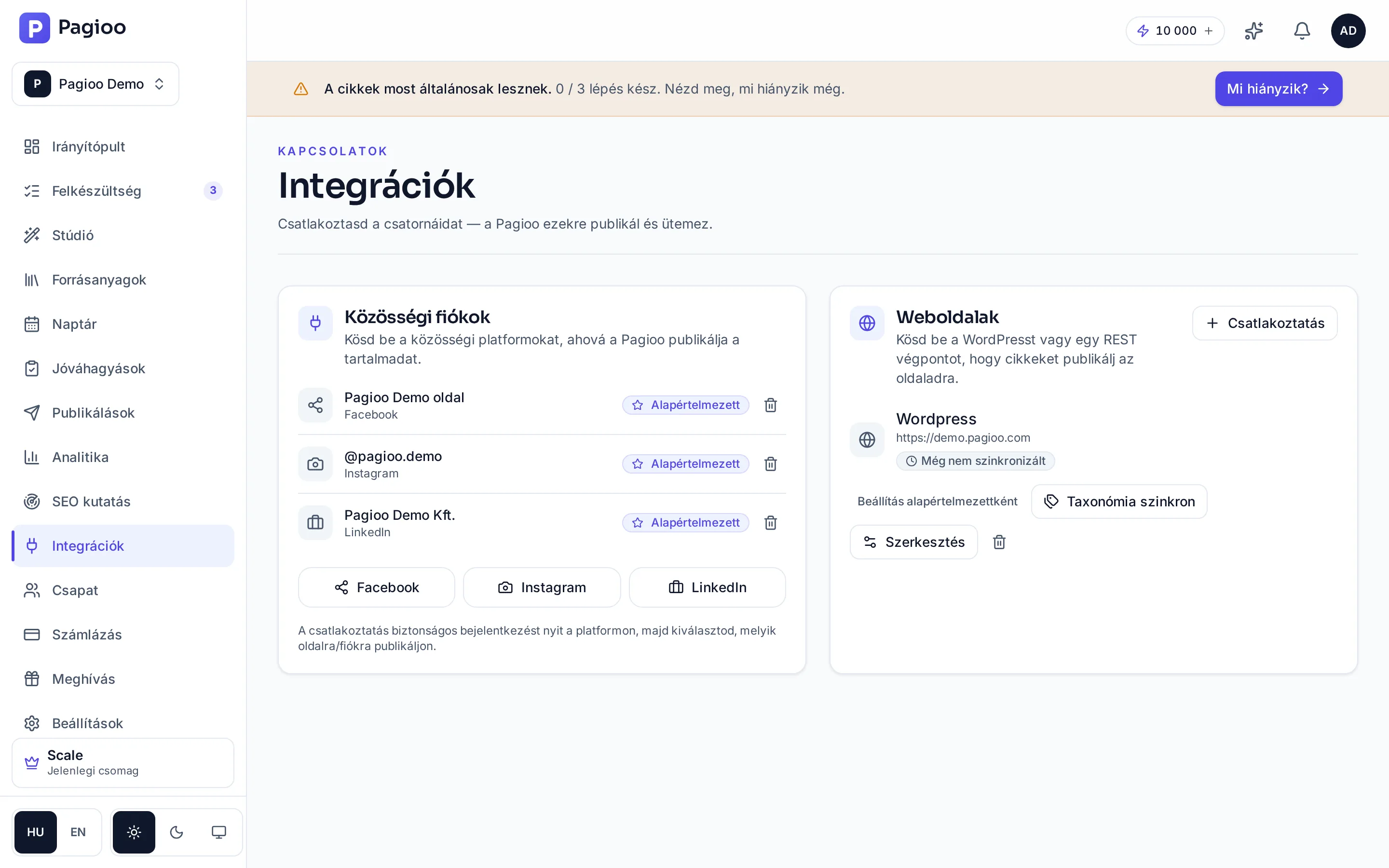Image resolution: width=1389 pixels, height=868 pixels.
Task: Delete the Wordpress website connection
Action: click(999, 542)
